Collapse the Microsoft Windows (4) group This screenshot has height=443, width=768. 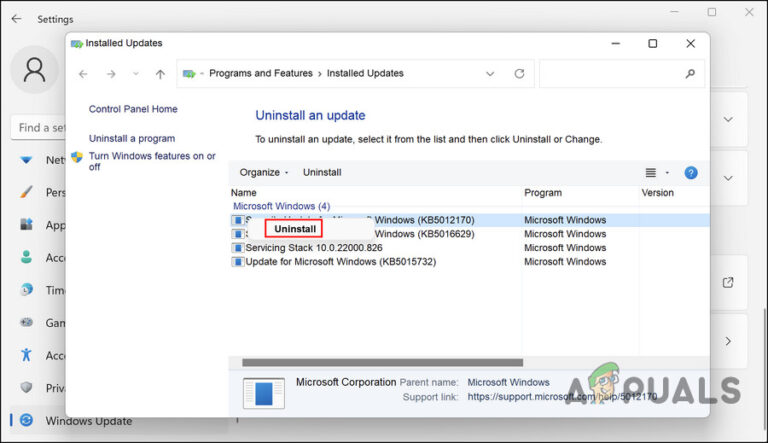coord(281,206)
